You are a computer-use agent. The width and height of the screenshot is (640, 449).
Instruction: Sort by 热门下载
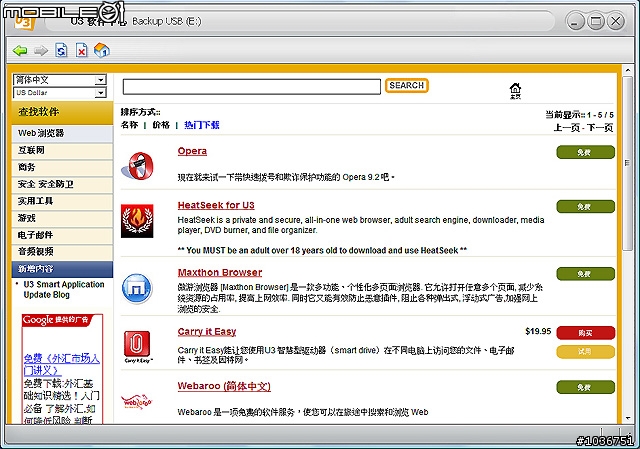(202, 125)
